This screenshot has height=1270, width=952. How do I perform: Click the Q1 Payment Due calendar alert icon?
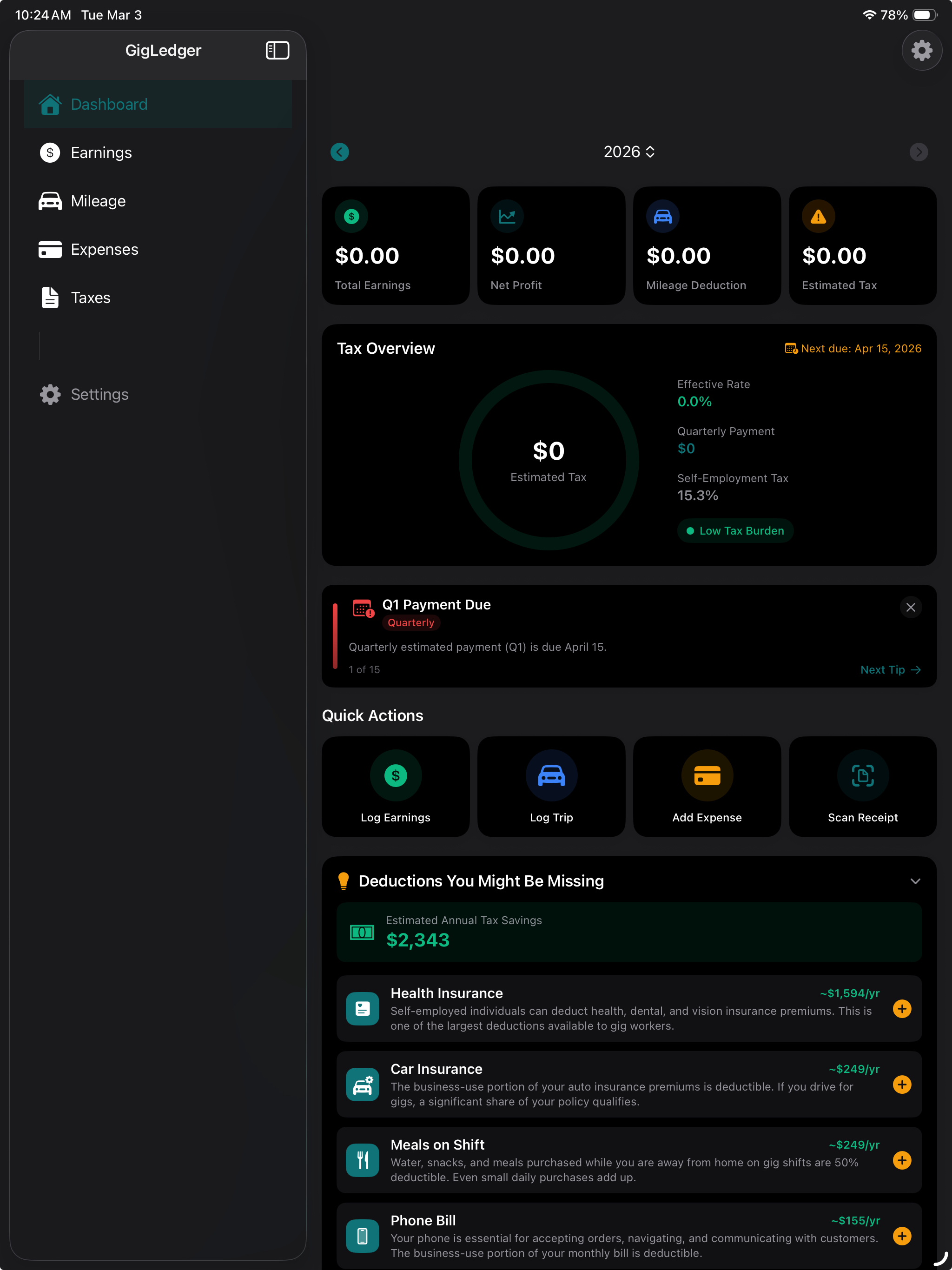click(x=363, y=609)
